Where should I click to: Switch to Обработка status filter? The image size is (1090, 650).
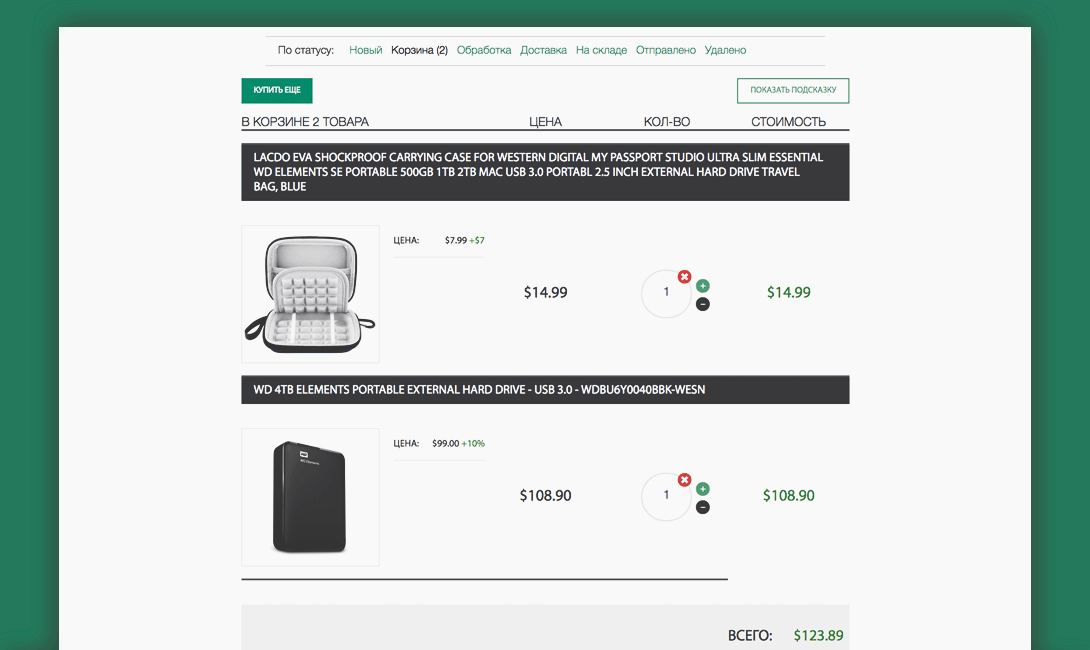(484, 50)
